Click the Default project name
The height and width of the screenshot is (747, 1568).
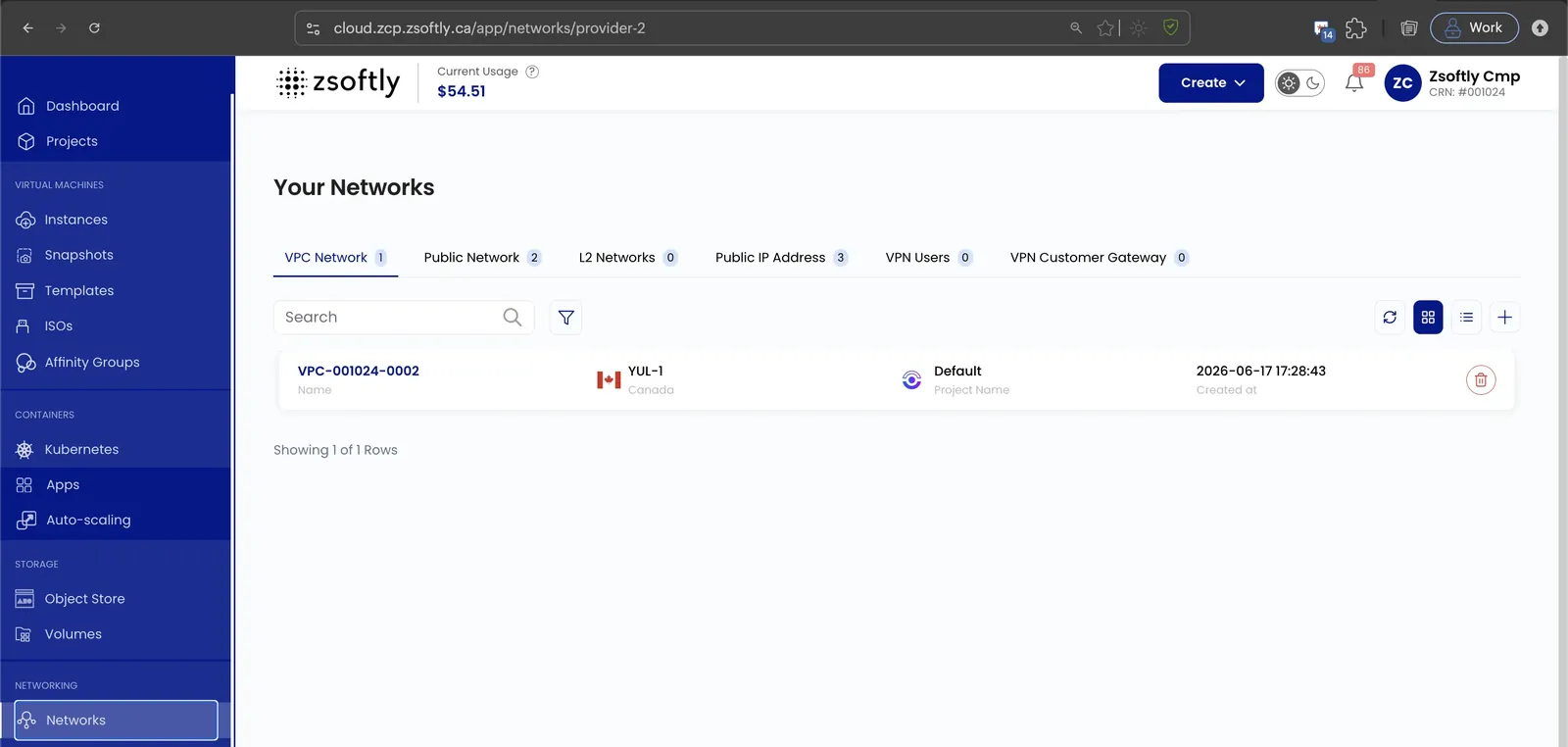[957, 371]
